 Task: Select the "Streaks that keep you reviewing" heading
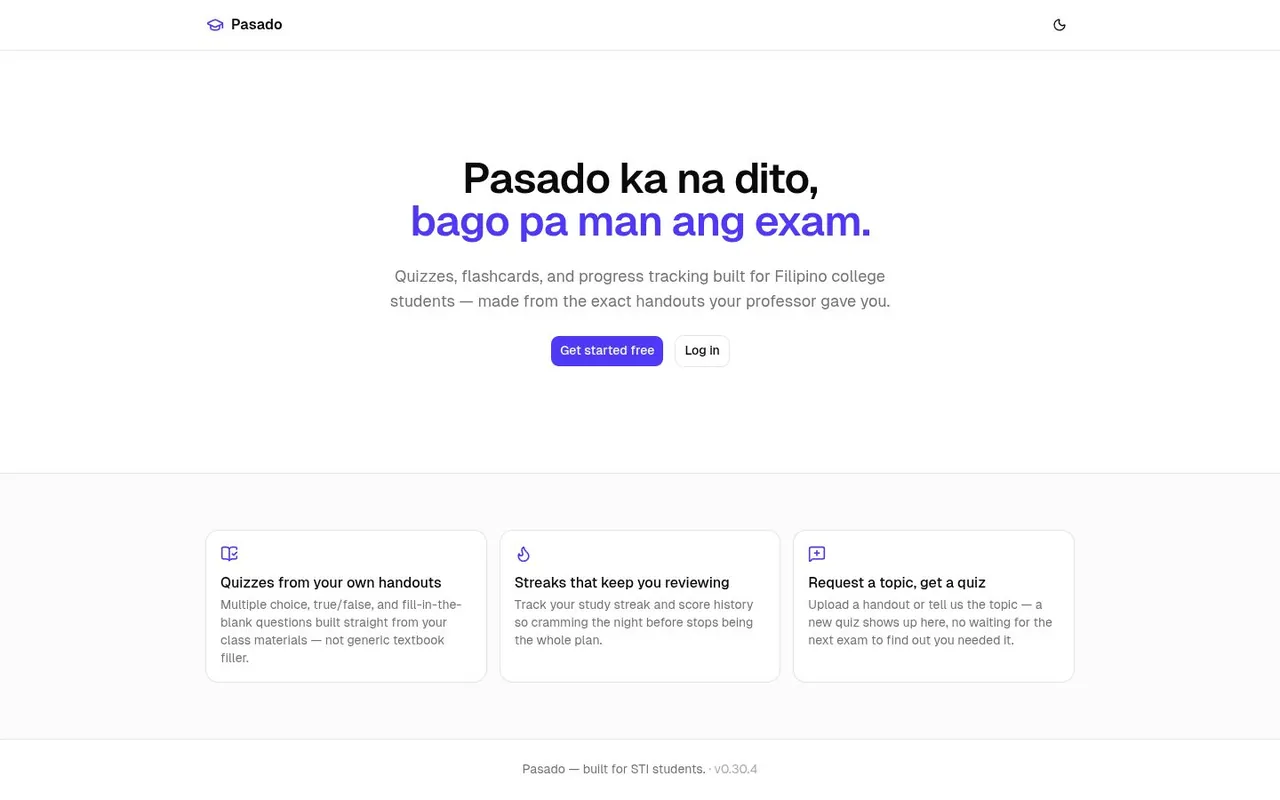point(622,583)
